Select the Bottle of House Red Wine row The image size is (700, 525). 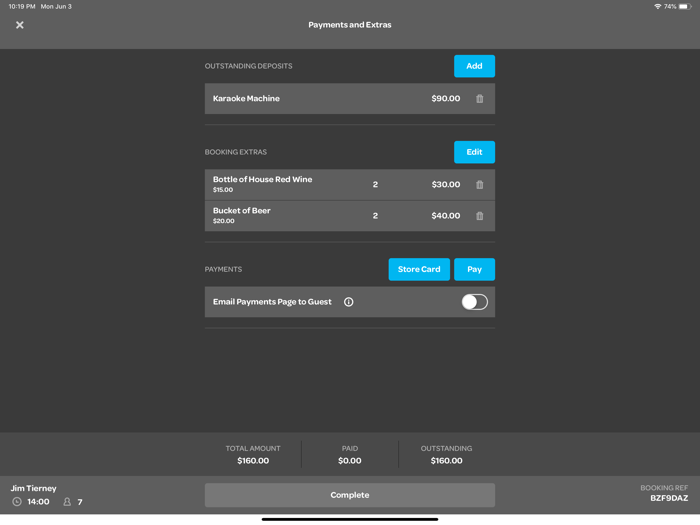coord(350,184)
